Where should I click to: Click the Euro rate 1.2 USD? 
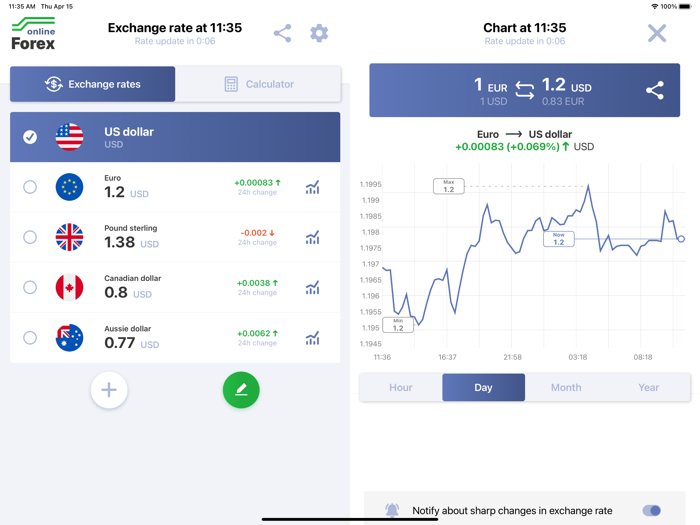click(x=126, y=192)
